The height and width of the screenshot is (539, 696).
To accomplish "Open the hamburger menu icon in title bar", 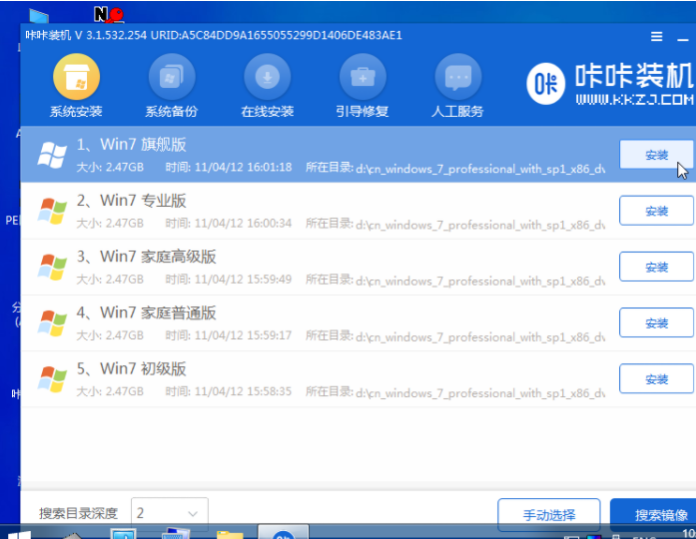I will click(x=656, y=36).
